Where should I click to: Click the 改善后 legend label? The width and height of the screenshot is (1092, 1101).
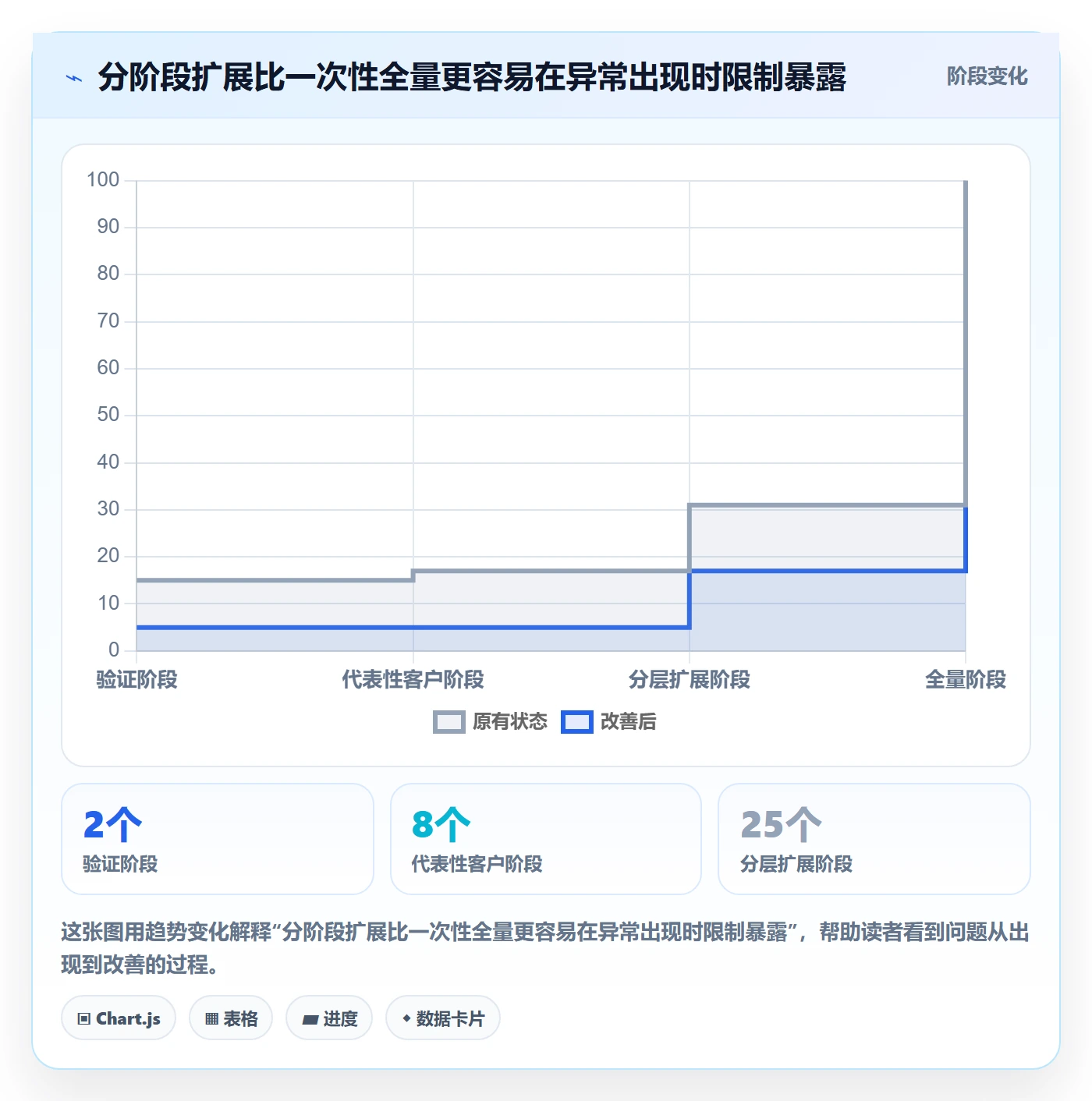pos(628,722)
